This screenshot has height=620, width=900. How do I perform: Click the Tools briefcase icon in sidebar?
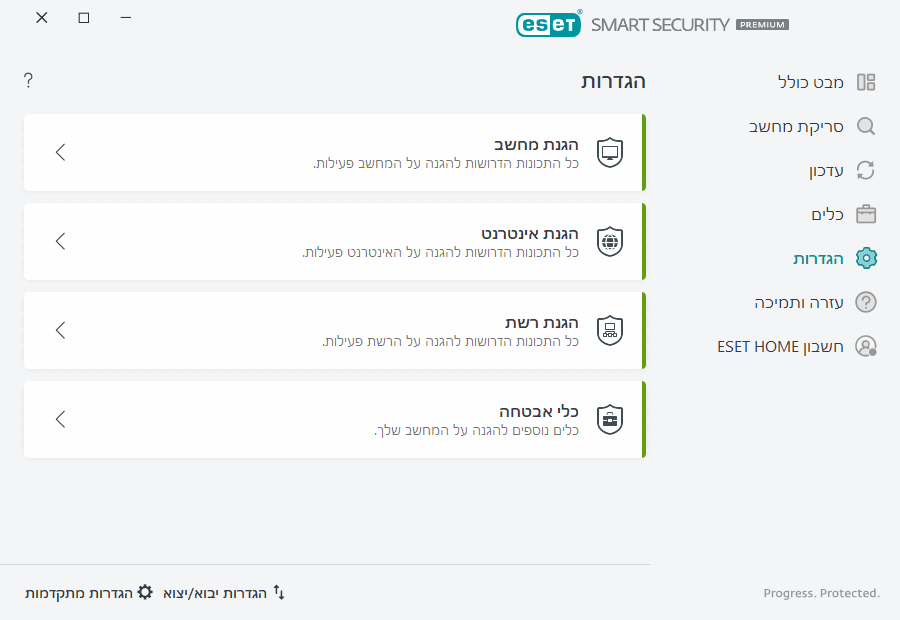pyautogui.click(x=866, y=214)
